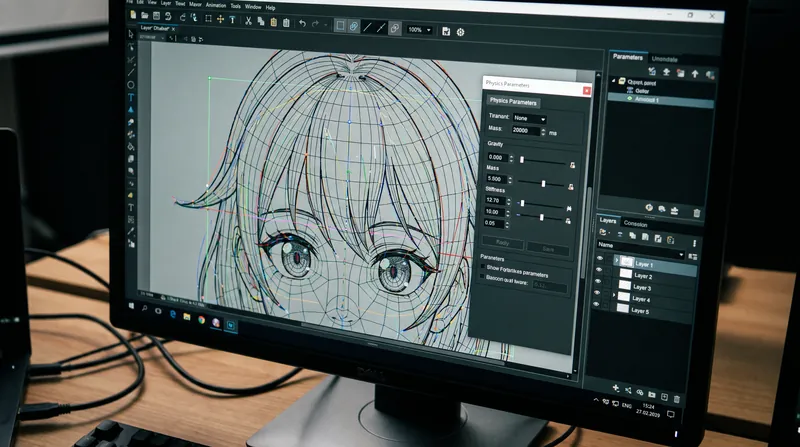Click the Mass 5.000 slider handle
This screenshot has width=800, height=447.
click(x=543, y=183)
